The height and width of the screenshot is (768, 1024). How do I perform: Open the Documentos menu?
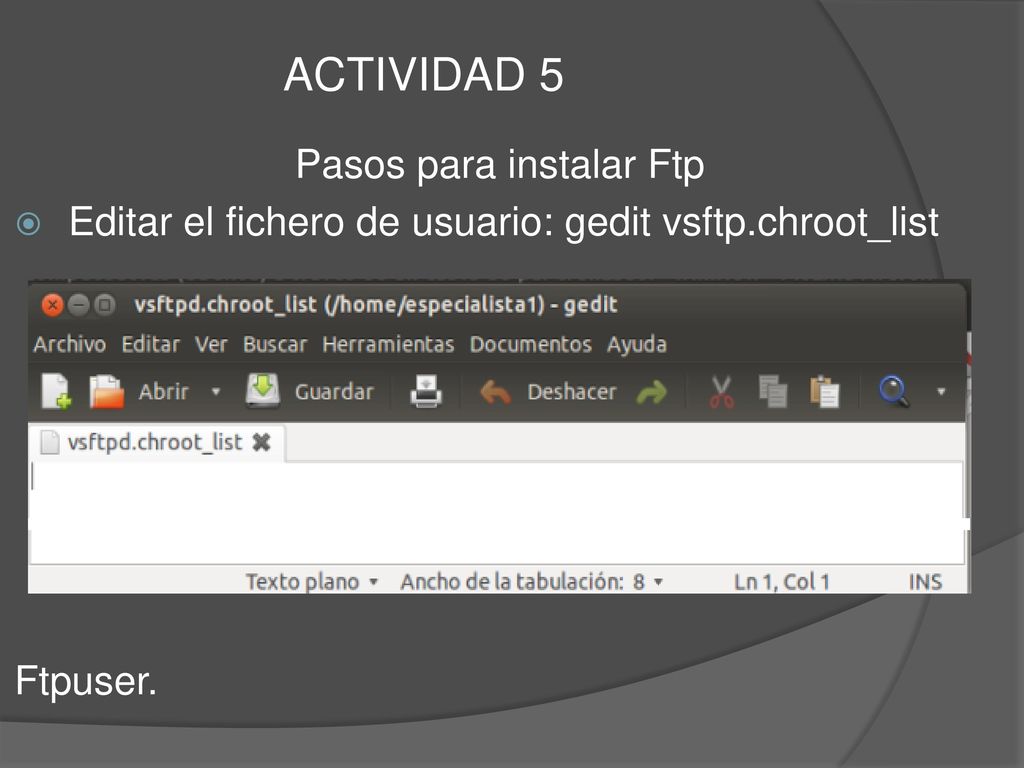[530, 344]
